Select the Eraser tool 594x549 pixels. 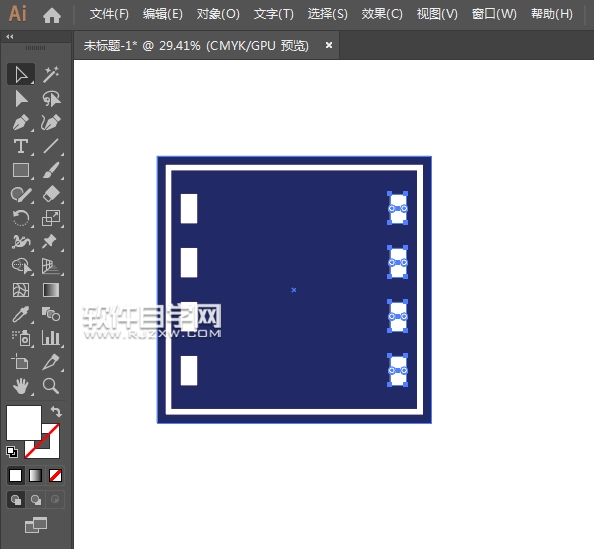click(x=51, y=194)
